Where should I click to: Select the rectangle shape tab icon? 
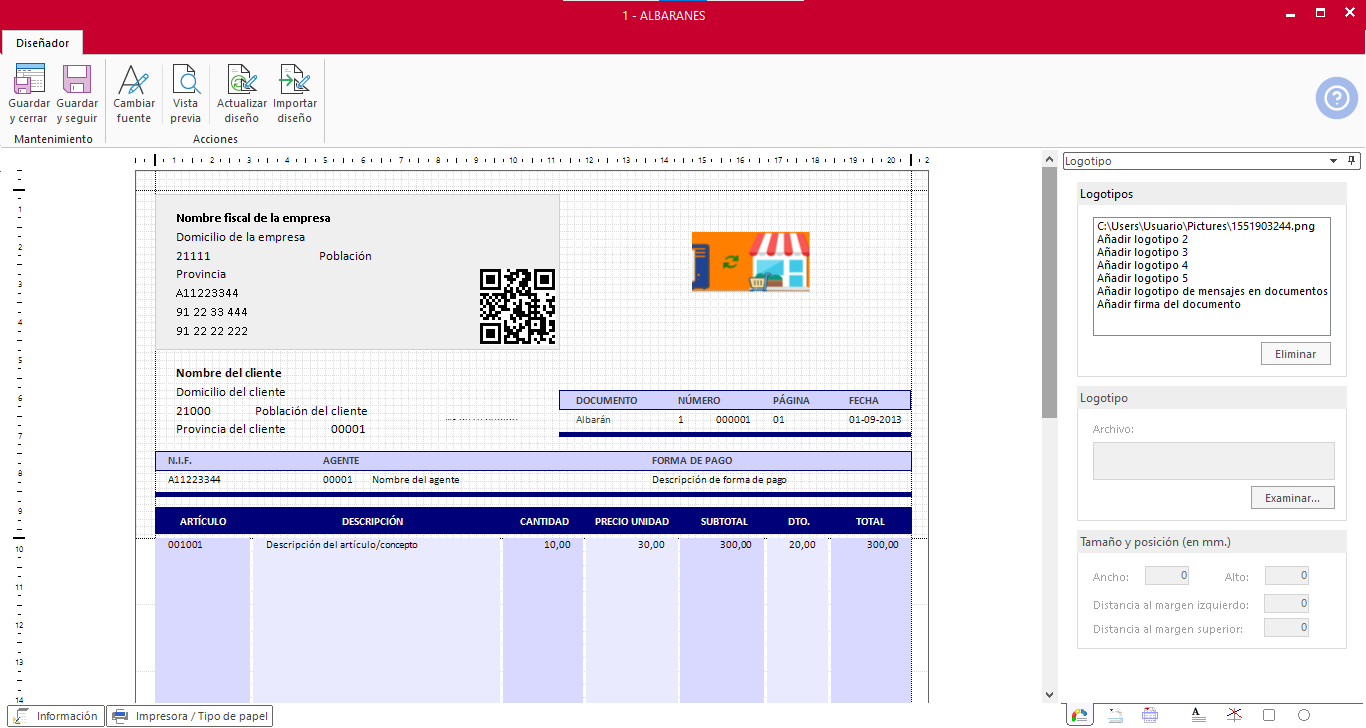coord(1269,715)
